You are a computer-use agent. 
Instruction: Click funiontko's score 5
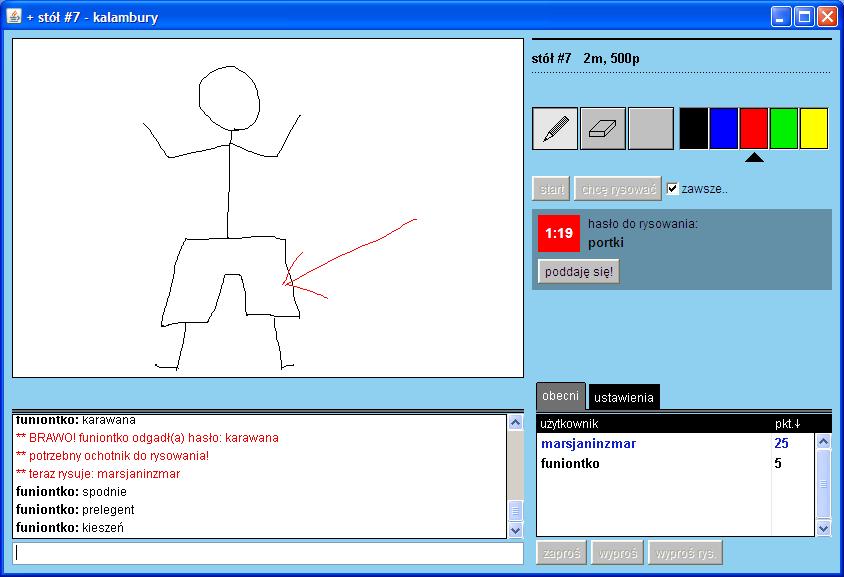[778, 463]
